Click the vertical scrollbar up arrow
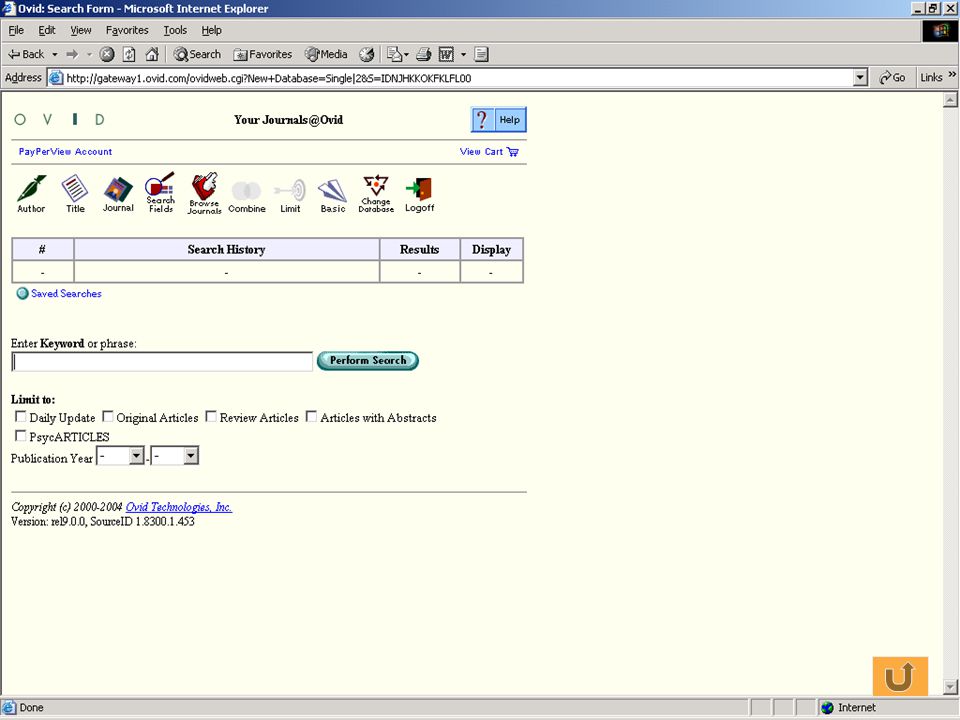This screenshot has height=720, width=960. (x=950, y=100)
